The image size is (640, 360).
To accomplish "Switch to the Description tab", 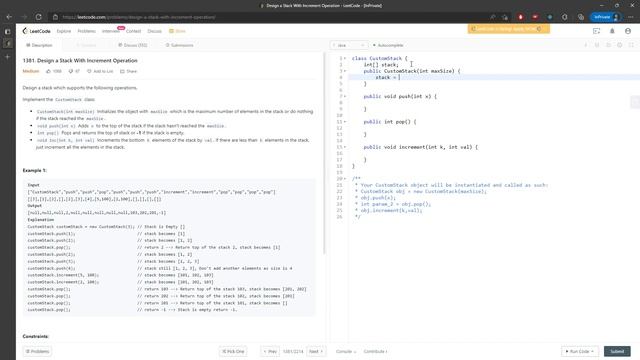I will pyautogui.click(x=39, y=45).
